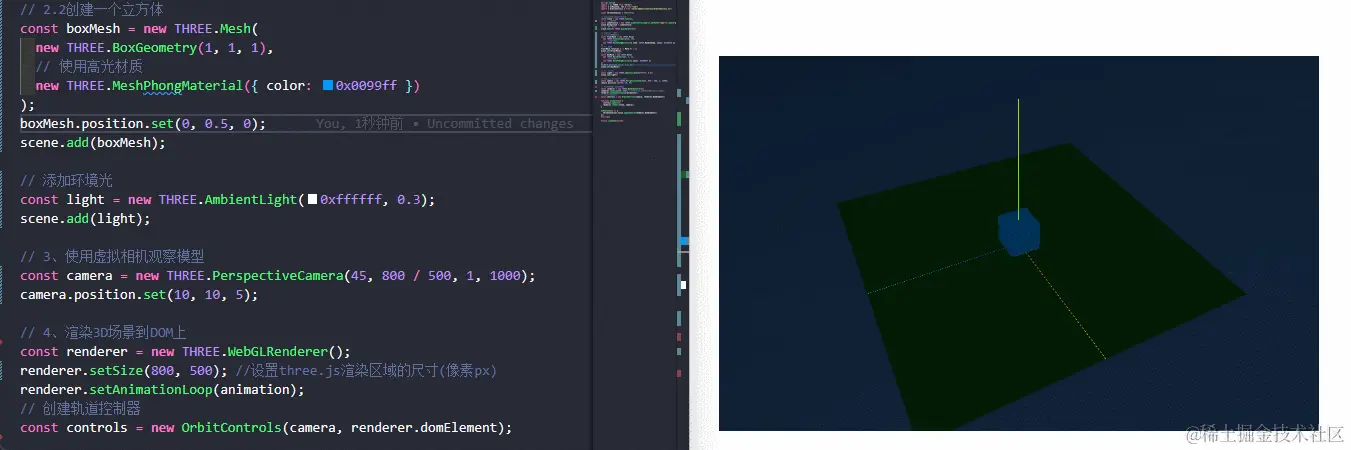This screenshot has height=450, width=1351.
Task: Click the green vertical axis line above cube
Action: tap(1018, 150)
